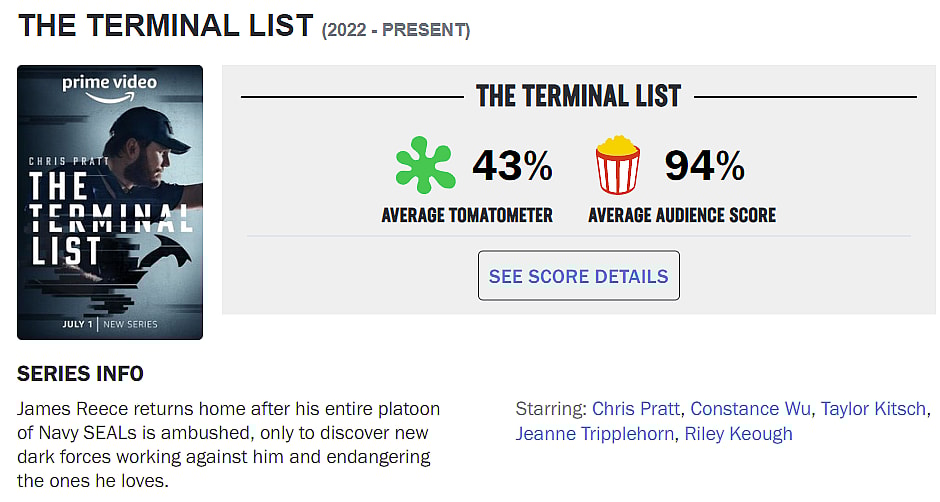Click the popcorn bucket audience icon
This screenshot has width=940, height=502.
[617, 166]
